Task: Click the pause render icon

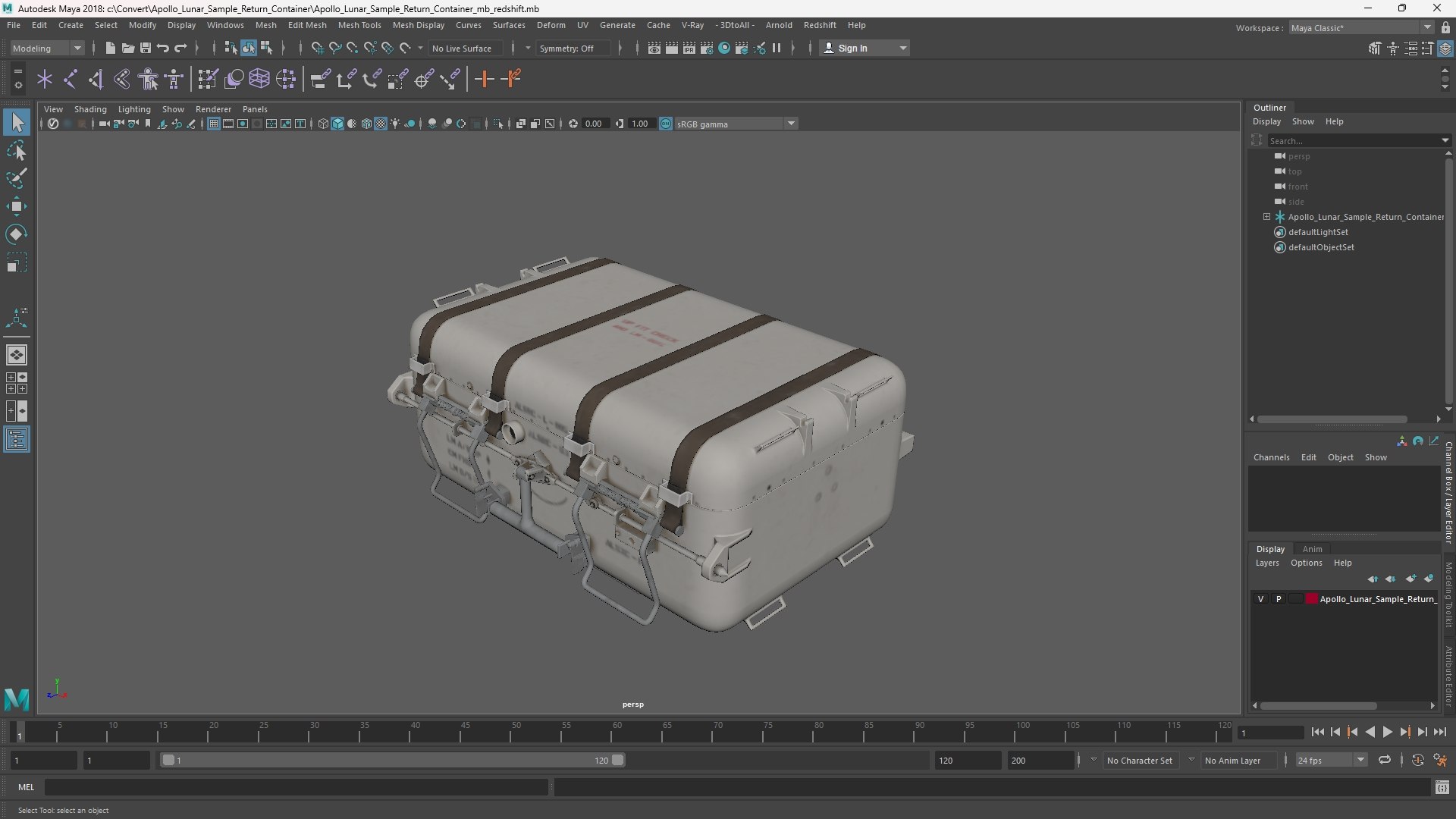Action: (777, 48)
